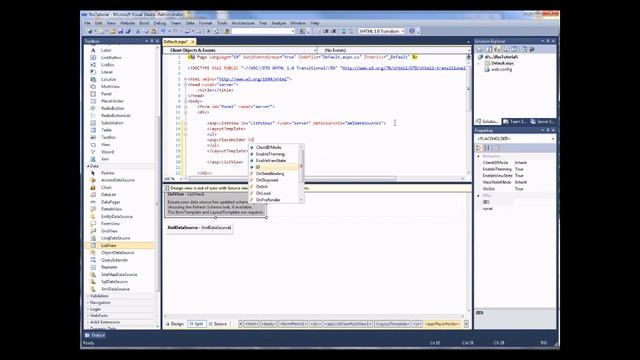Select the ListBox control in the Toolbox
Viewport: 640px width, 360px height.
coord(107,65)
